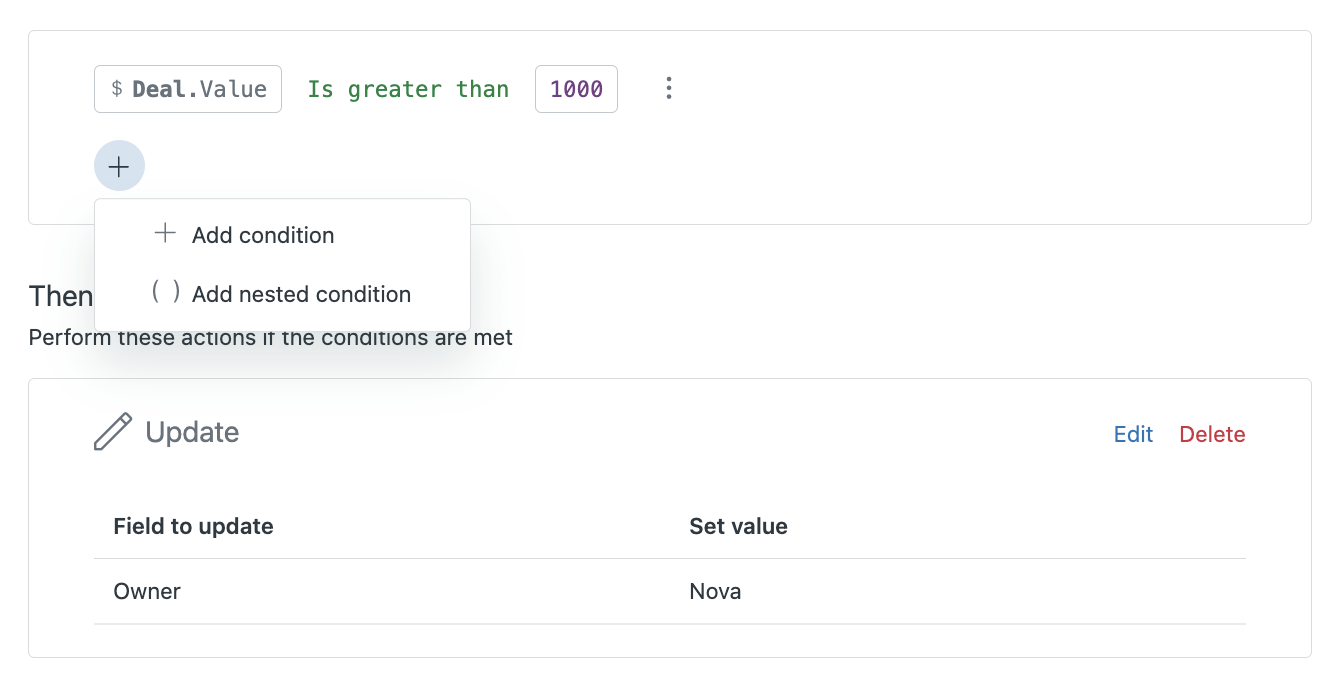Click the 'Field to update' column header
Viewport: 1336px width, 684px height.
(x=193, y=526)
